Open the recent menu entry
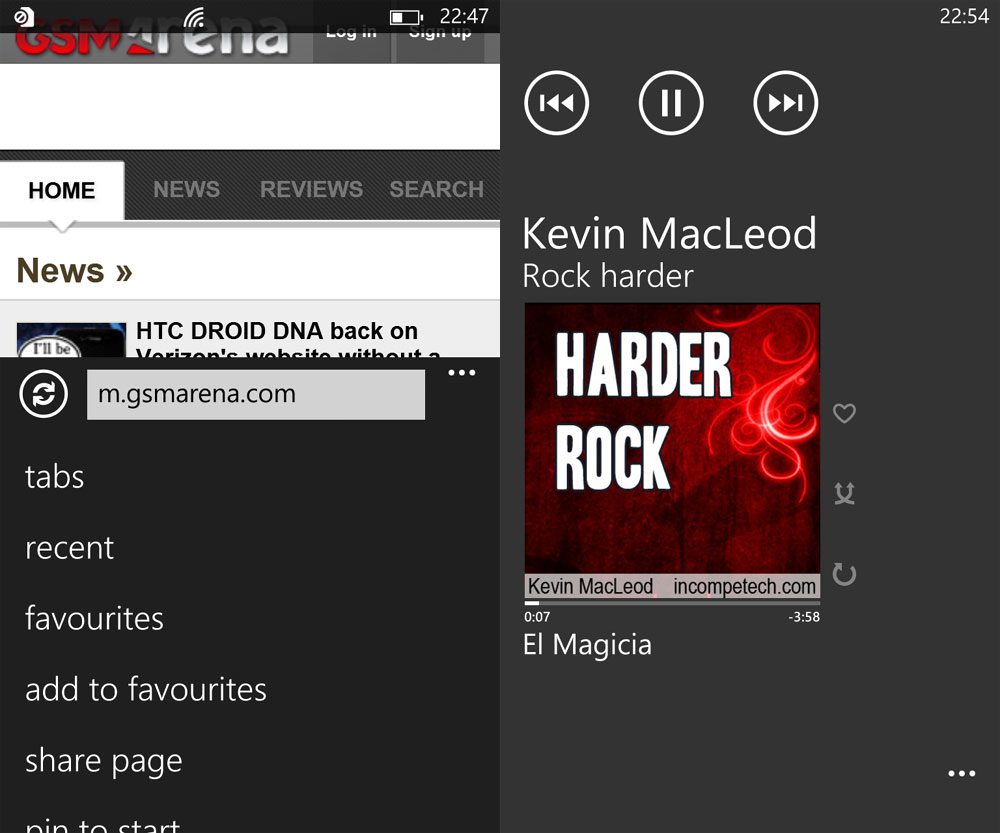 (x=70, y=548)
